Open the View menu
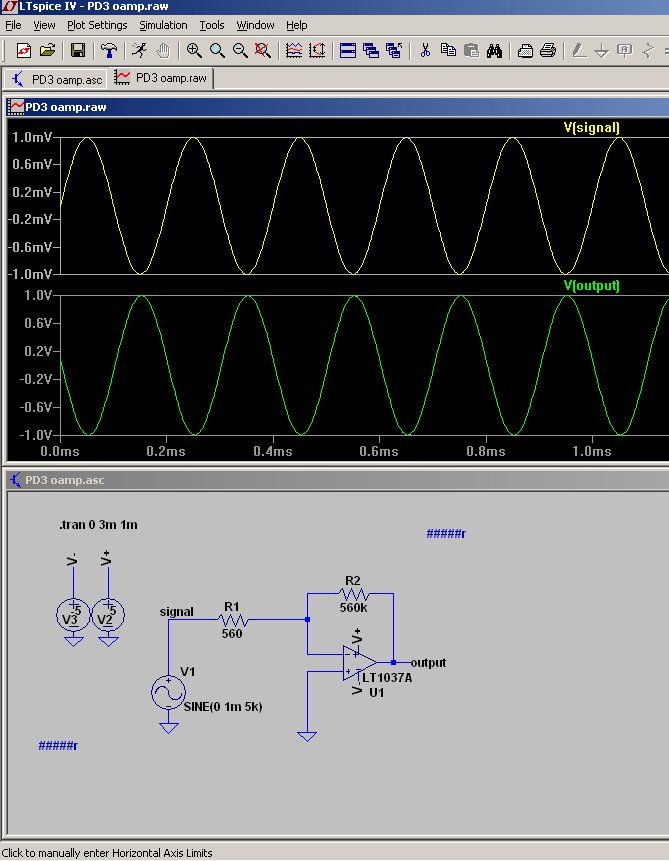The width and height of the screenshot is (669, 861). (x=44, y=25)
